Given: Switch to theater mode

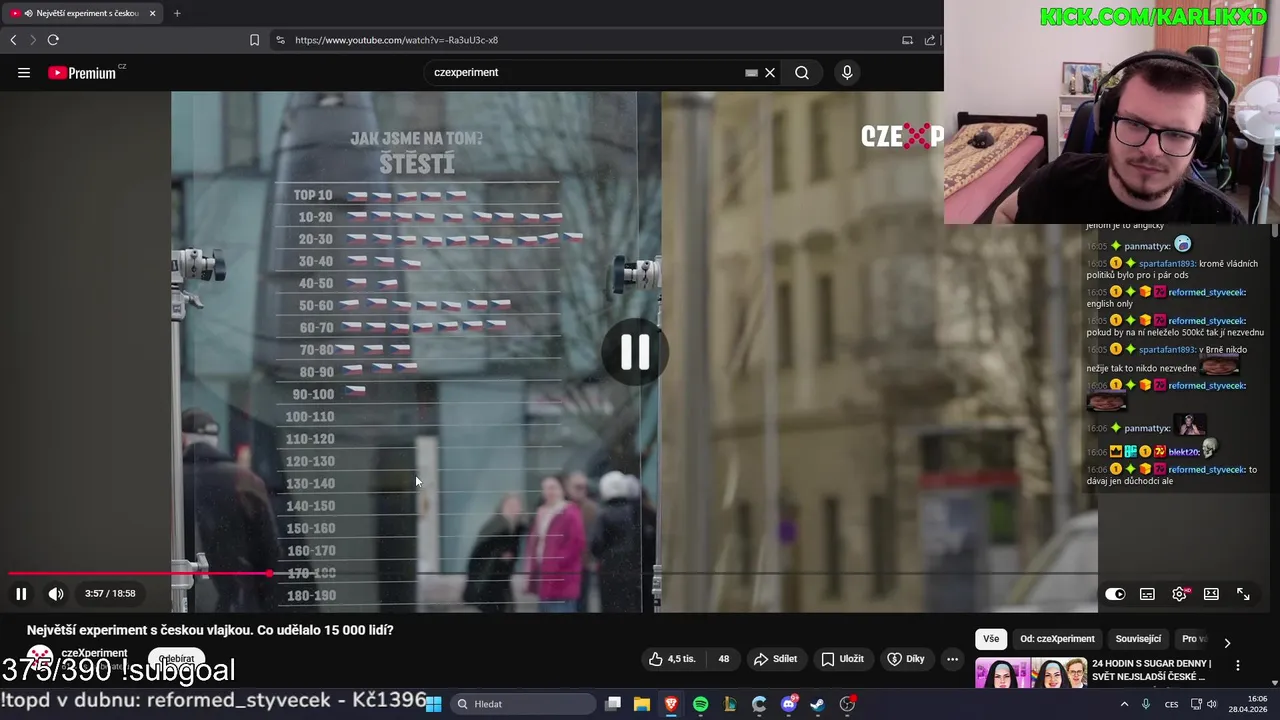Looking at the screenshot, I should coord(1211,594).
